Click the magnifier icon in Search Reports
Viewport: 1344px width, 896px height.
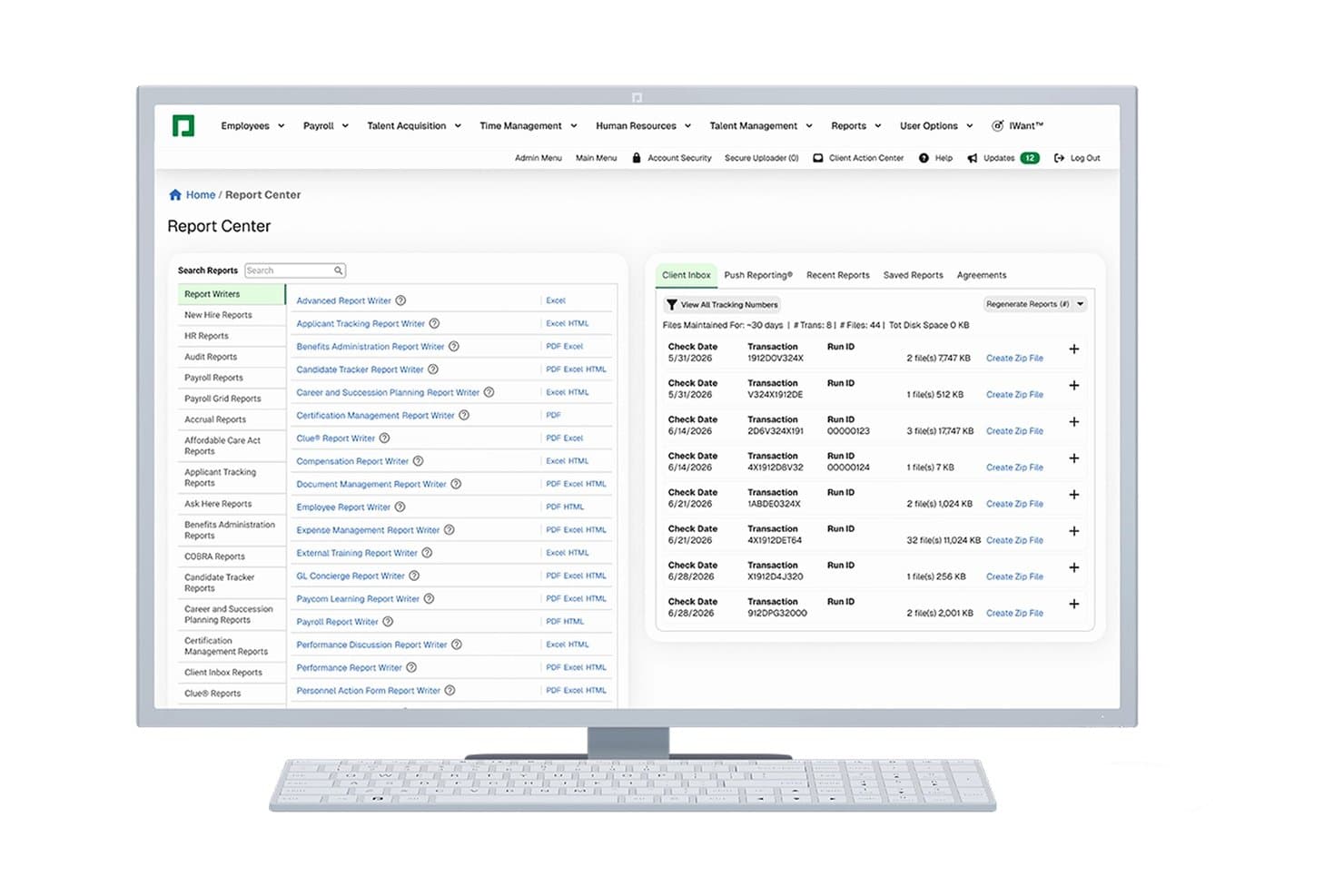point(338,271)
